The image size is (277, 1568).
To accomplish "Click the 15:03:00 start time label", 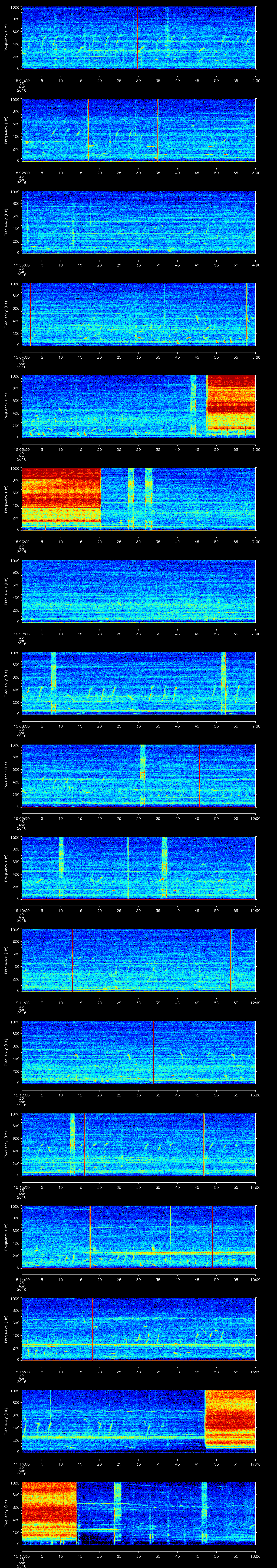I will (21, 265).
